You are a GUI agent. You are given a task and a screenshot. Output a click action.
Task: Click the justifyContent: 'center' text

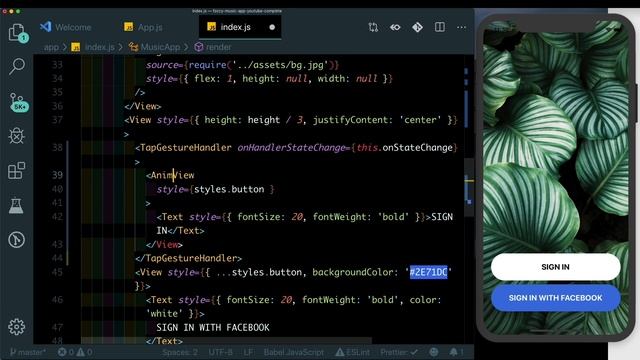pyautogui.click(x=377, y=120)
